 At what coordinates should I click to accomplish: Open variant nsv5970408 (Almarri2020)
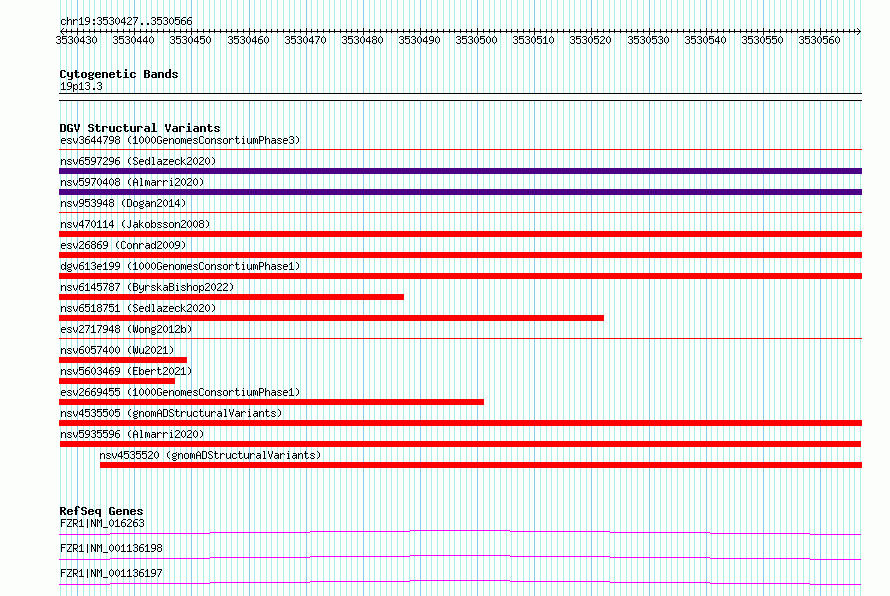coord(132,182)
